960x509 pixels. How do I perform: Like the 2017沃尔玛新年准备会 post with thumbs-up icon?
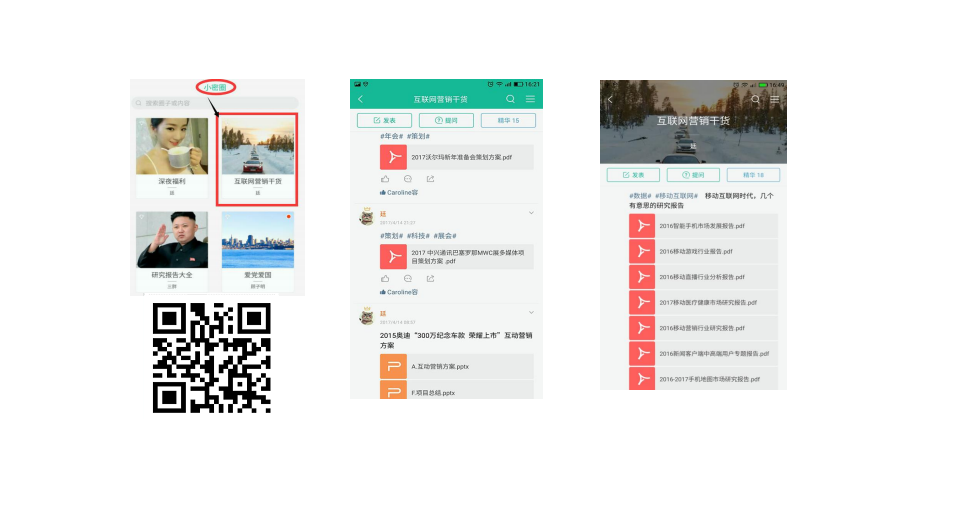pos(385,179)
